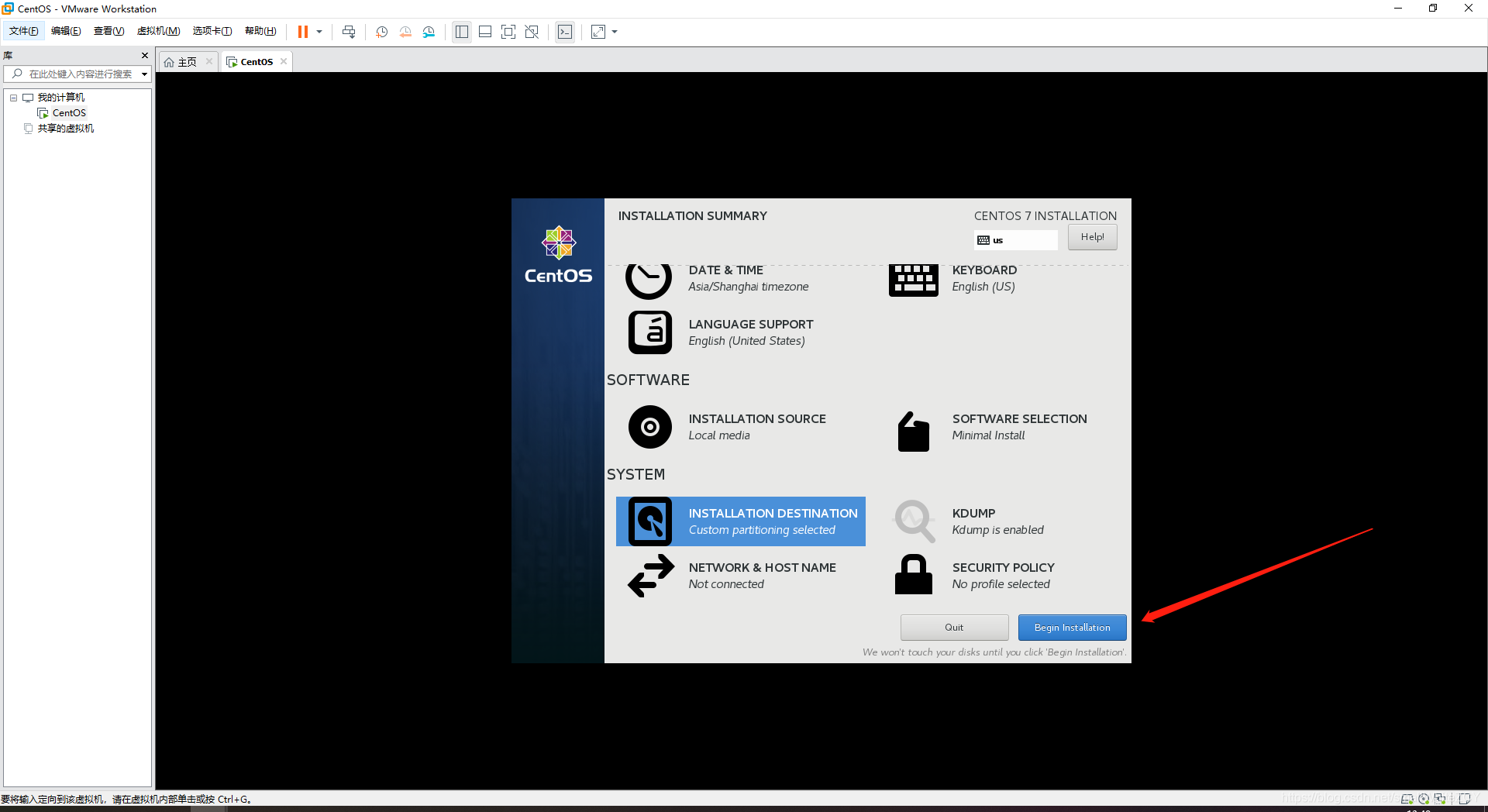Open the 编辑(E) menu
The width and height of the screenshot is (1488, 812).
click(66, 31)
